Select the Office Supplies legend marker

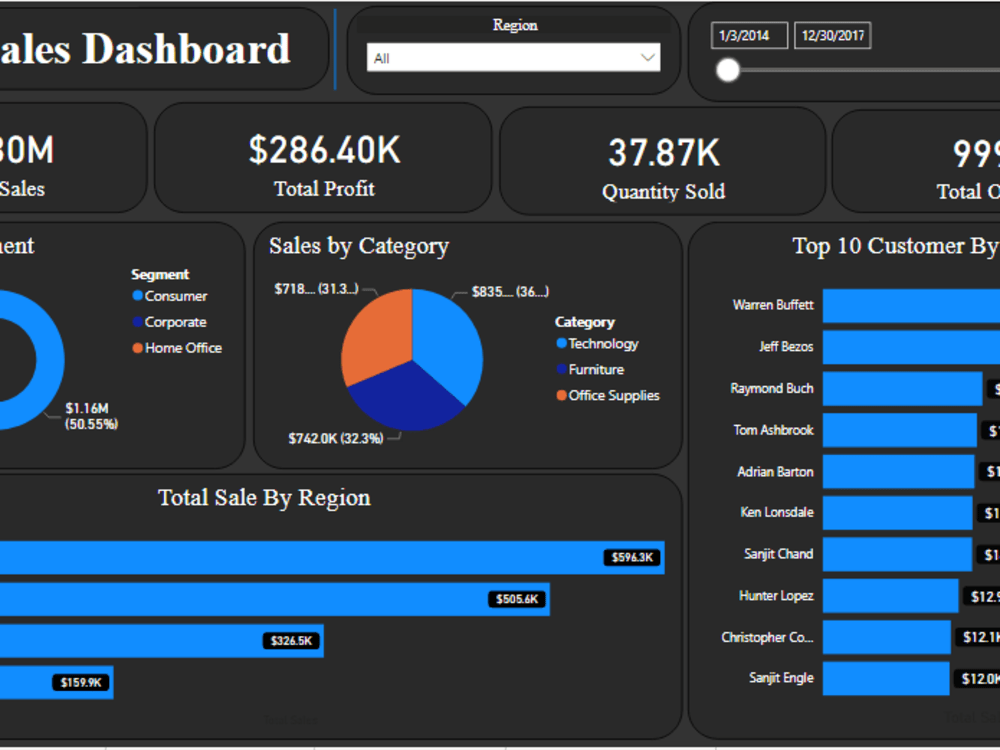(x=561, y=395)
